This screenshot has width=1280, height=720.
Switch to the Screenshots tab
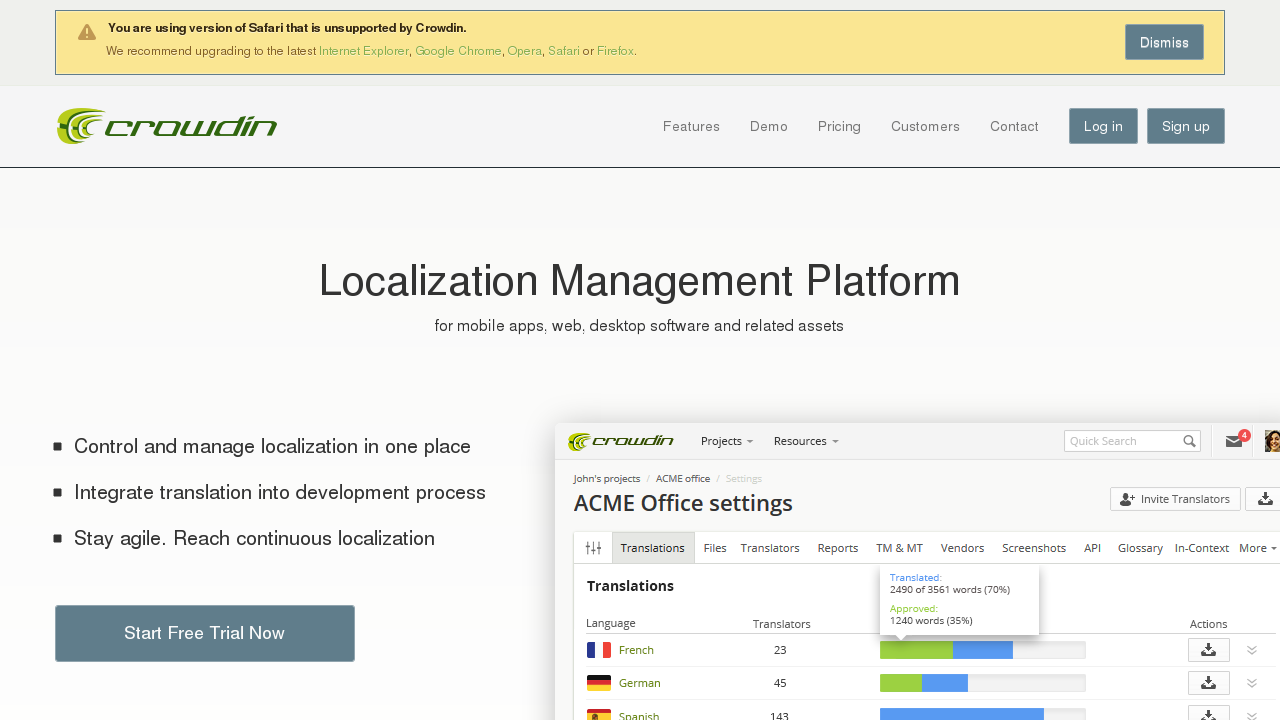coord(1034,548)
